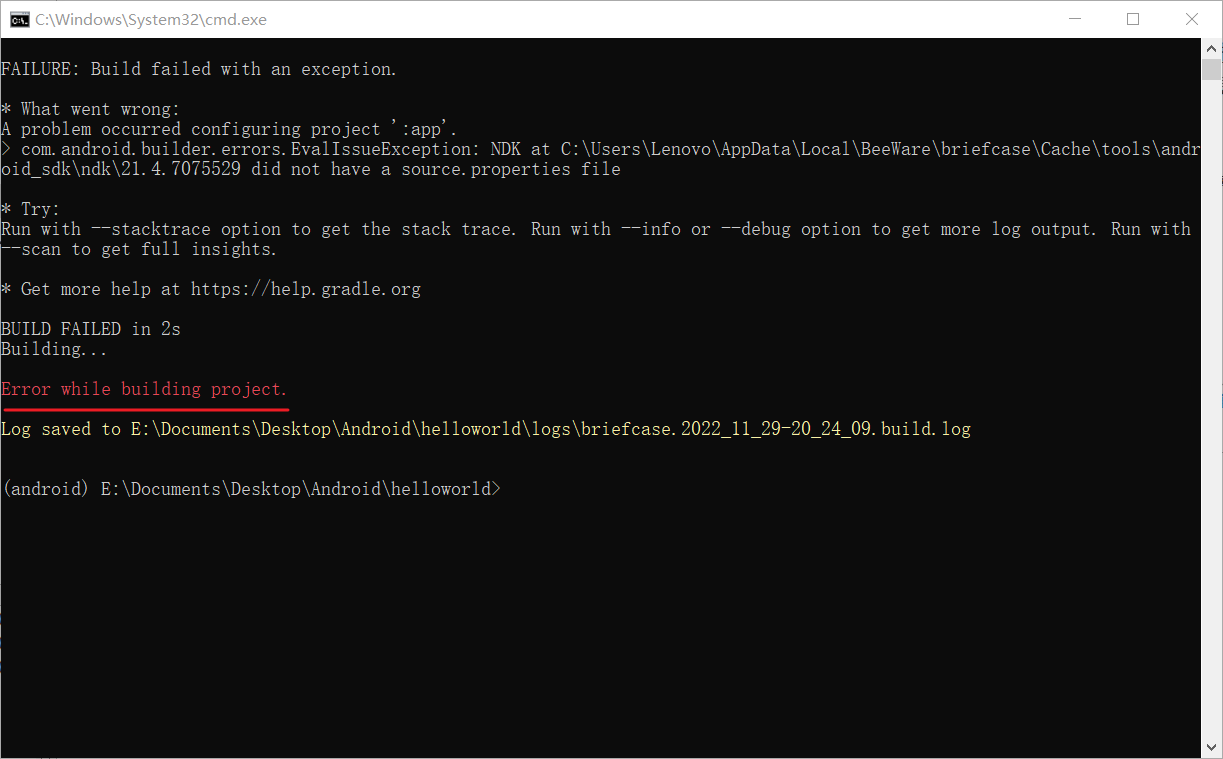Click the scrollbar up arrow

click(1211, 47)
